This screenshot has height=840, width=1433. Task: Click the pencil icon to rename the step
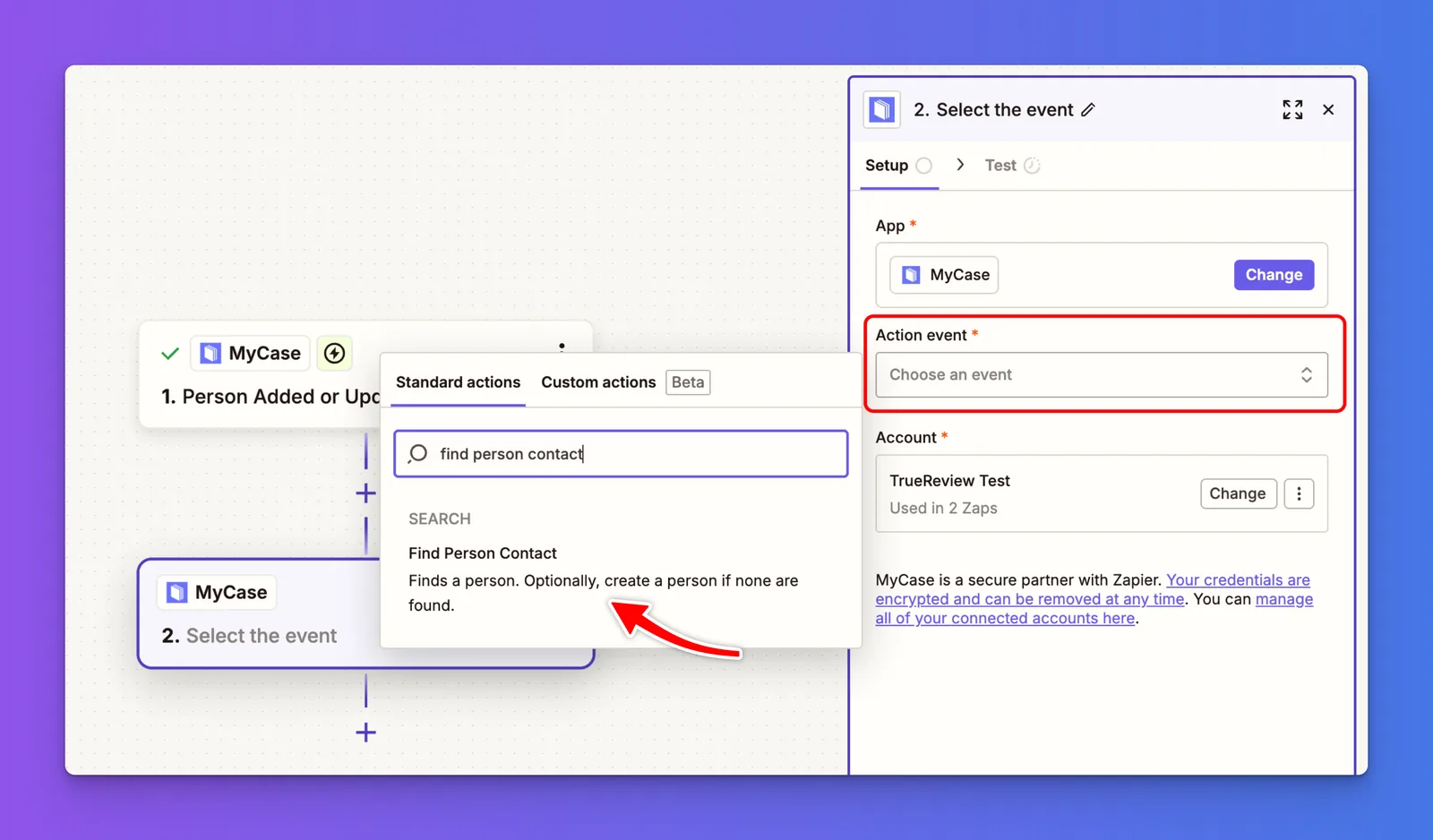(1088, 110)
